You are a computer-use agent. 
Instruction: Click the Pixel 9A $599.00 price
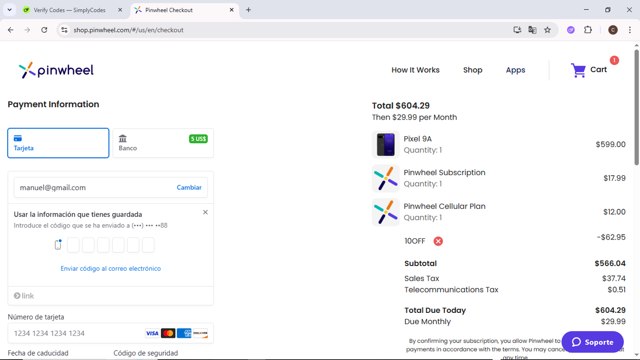[x=610, y=144]
